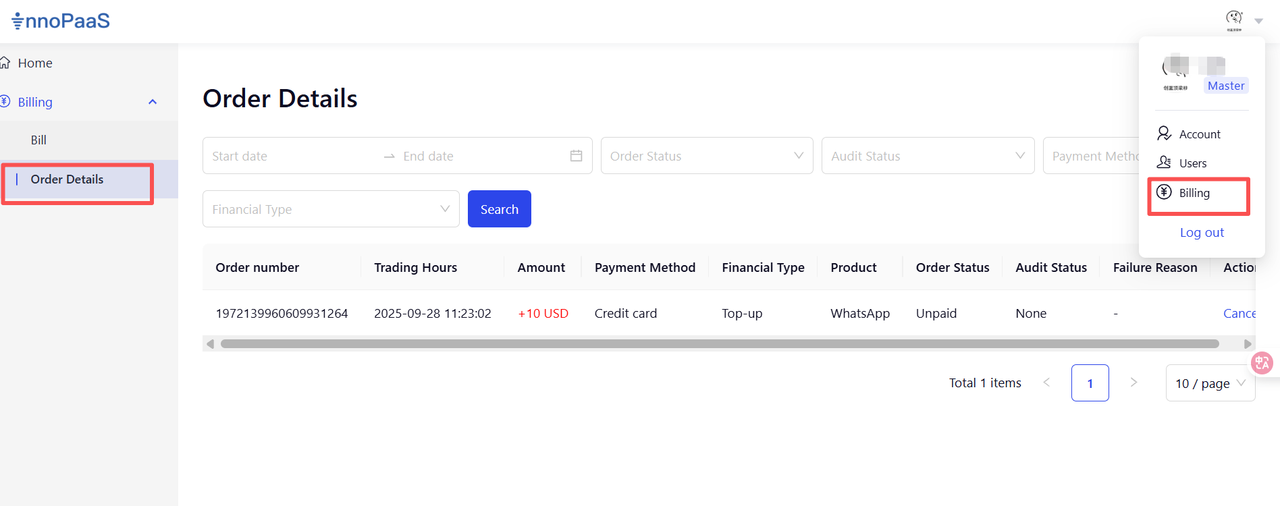This screenshot has height=506, width=1280.
Task: Click the horizontal table scrollbar
Action: (719, 344)
